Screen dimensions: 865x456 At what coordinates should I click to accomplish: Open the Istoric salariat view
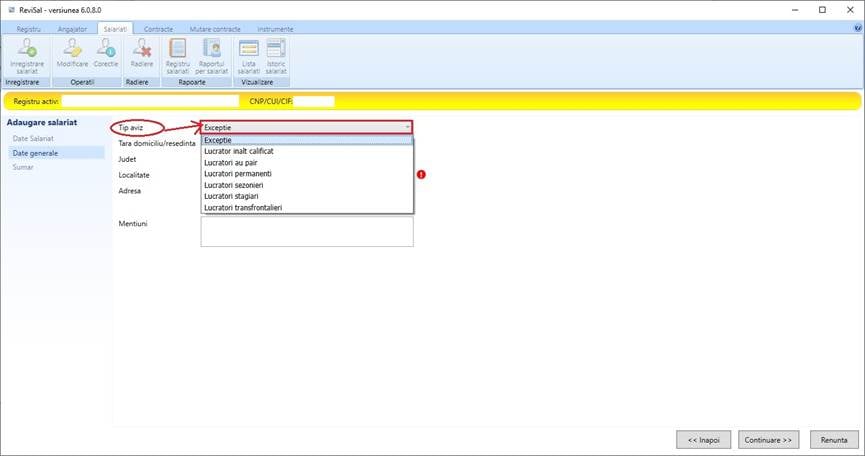pyautogui.click(x=276, y=52)
